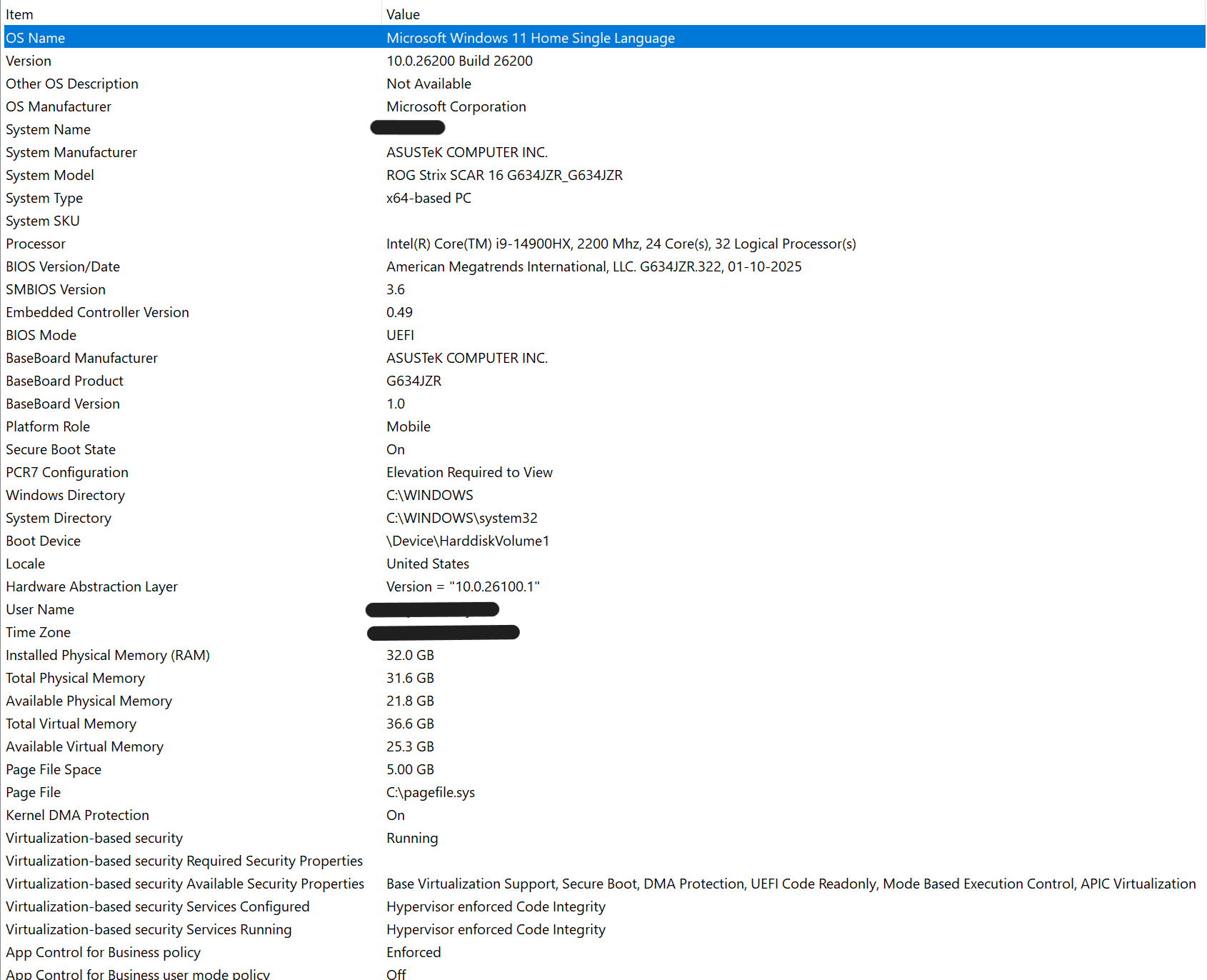Select the Available Virtual Memory row
The width and height of the screenshot is (1207, 980).
[x=605, y=746]
